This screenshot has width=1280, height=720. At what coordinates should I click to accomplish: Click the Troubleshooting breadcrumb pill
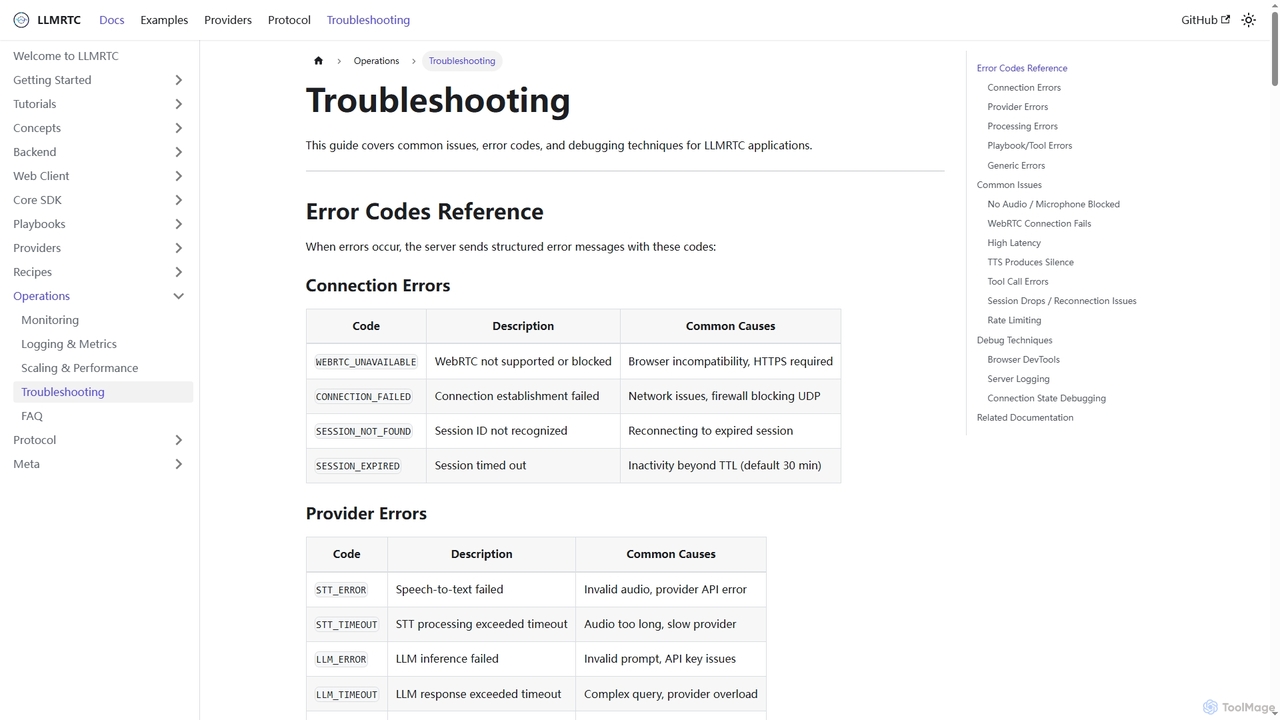click(x=462, y=61)
